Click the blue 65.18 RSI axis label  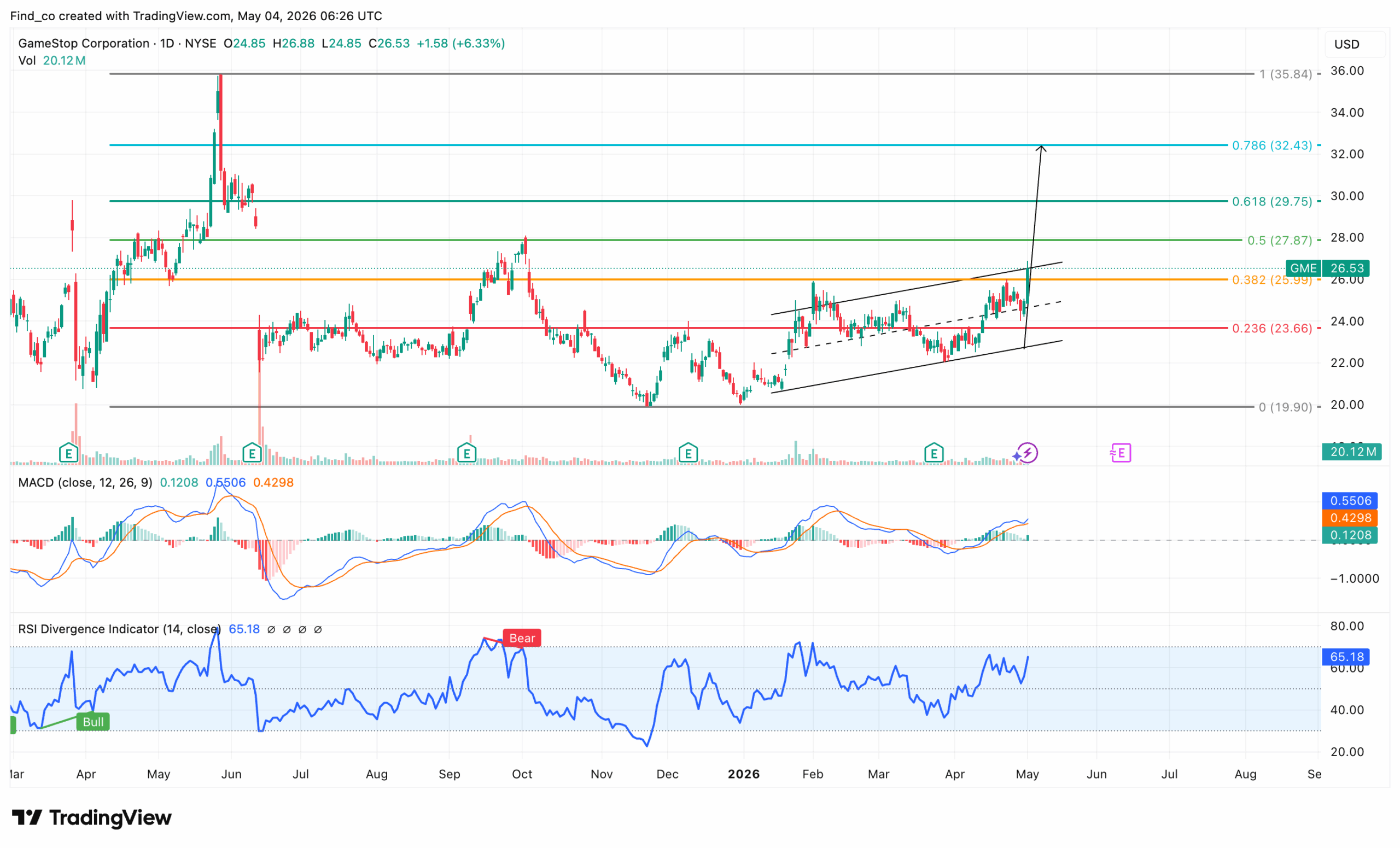tap(1346, 657)
